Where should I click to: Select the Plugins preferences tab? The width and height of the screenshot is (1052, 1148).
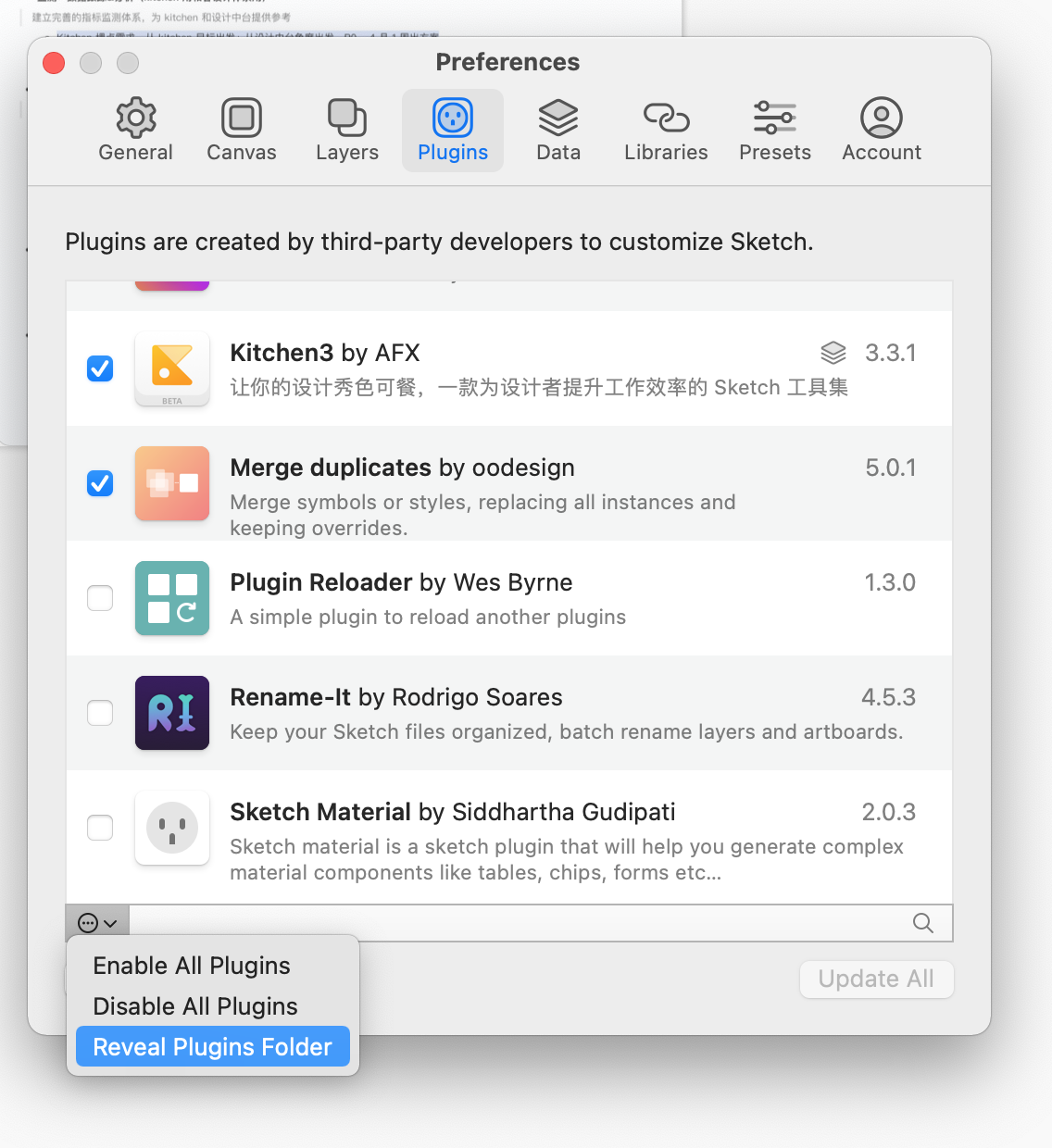pyautogui.click(x=453, y=131)
